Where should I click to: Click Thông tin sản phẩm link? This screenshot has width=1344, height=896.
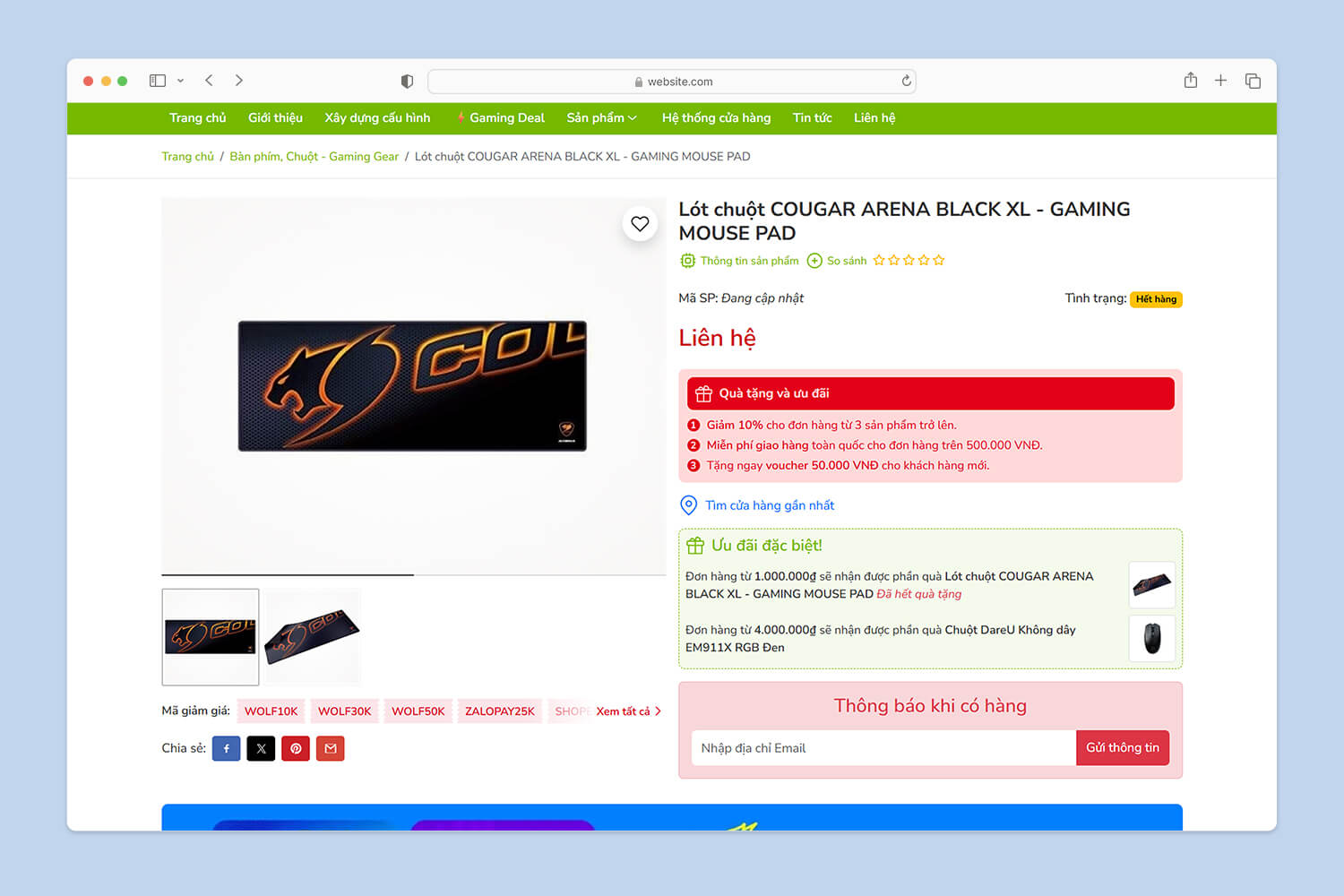tap(749, 261)
